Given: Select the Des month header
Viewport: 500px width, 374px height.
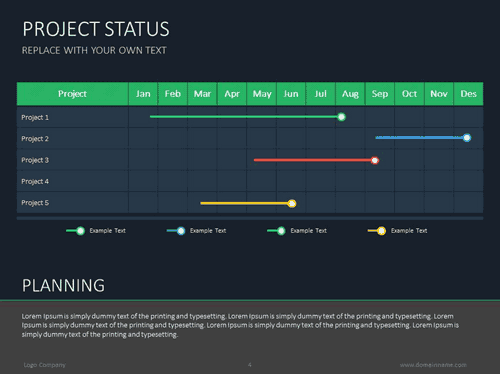Looking at the screenshot, I should pos(468,94).
